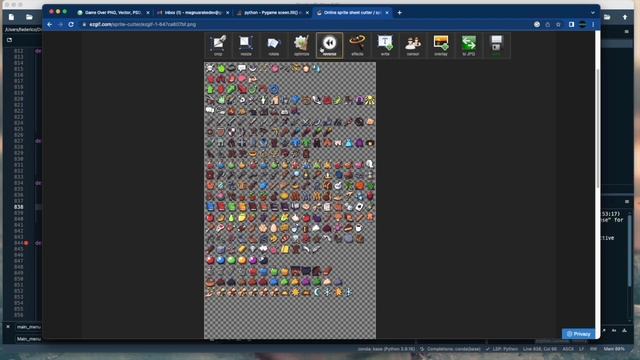Select the Online sprite sheet cutter tab
The height and width of the screenshot is (360, 640).
[353, 13]
